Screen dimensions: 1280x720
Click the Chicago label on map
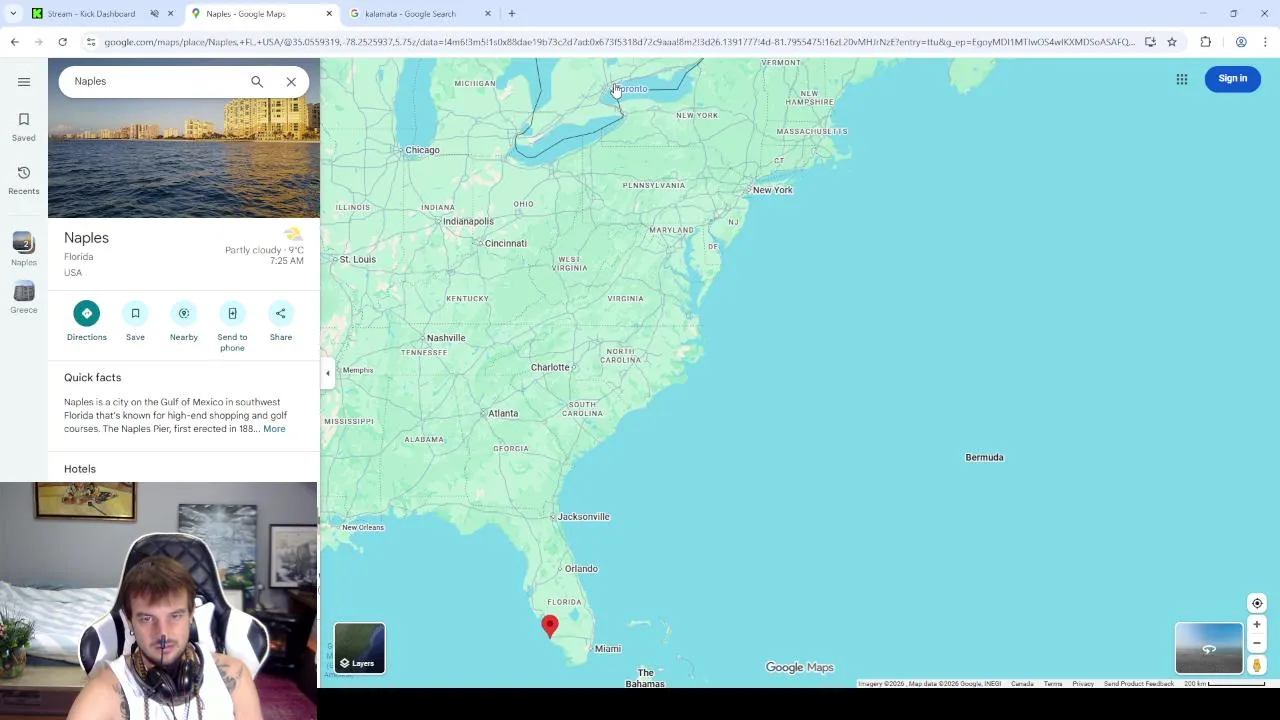[x=422, y=150]
